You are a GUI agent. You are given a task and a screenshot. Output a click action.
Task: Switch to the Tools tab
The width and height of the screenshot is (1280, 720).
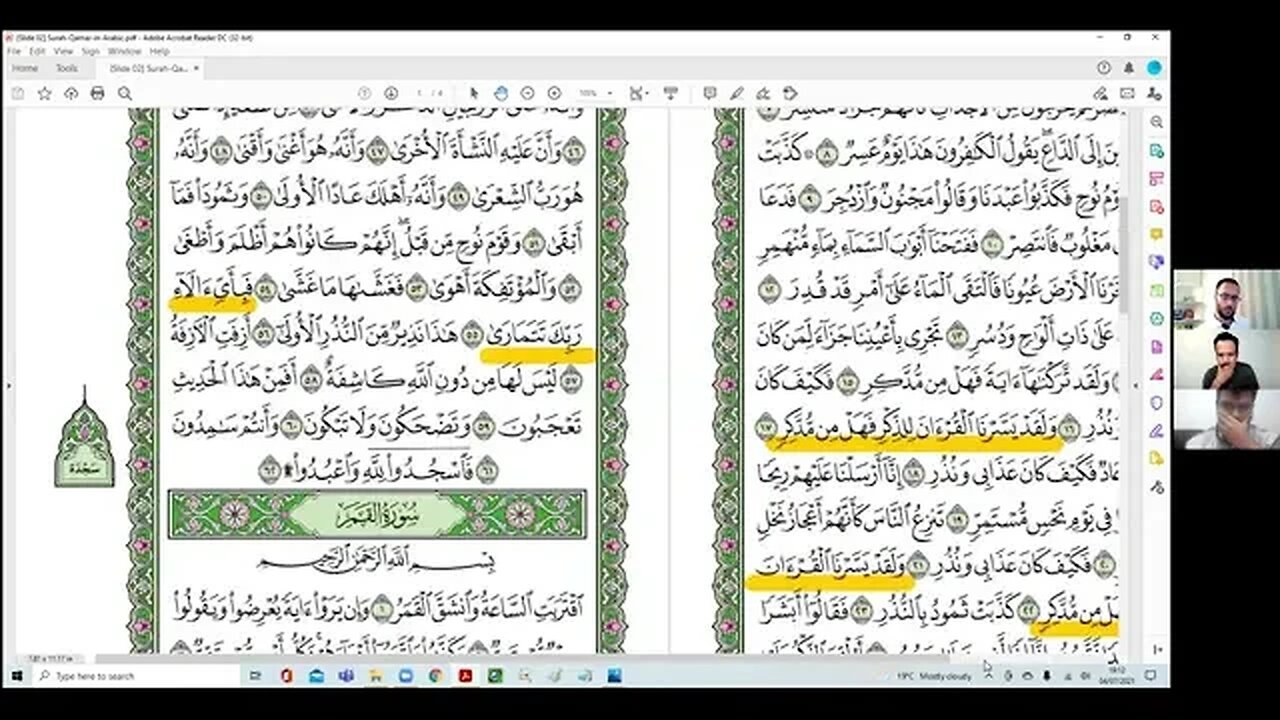pyautogui.click(x=66, y=68)
